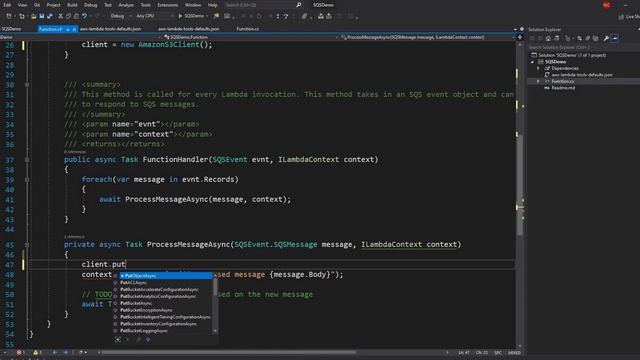The image size is (640, 360).
Task: Toggle the first IntelliSense filter icon below list
Action: click(x=118, y=340)
